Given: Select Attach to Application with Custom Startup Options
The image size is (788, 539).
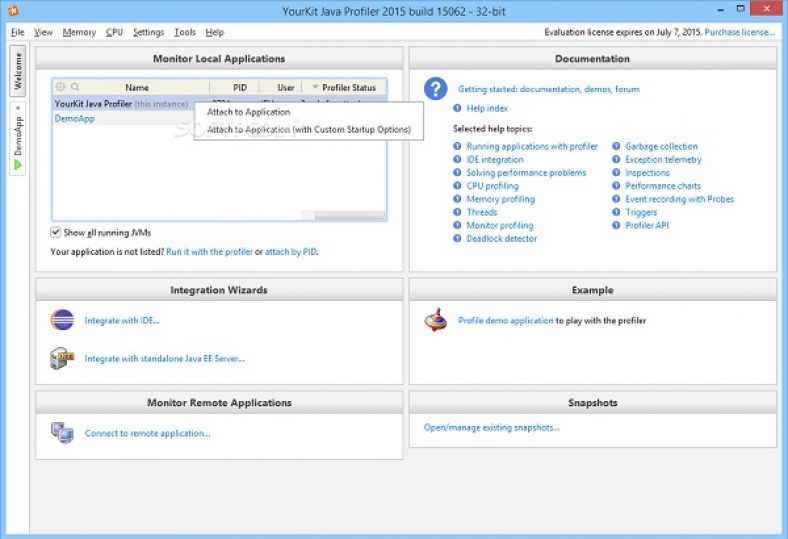Looking at the screenshot, I should tap(308, 129).
